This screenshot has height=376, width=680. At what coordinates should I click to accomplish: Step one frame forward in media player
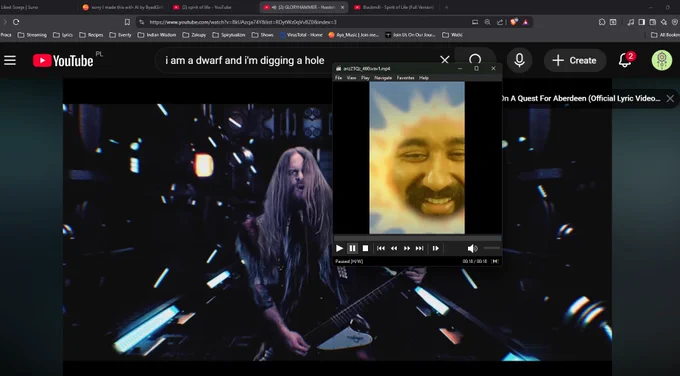pyautogui.click(x=435, y=248)
